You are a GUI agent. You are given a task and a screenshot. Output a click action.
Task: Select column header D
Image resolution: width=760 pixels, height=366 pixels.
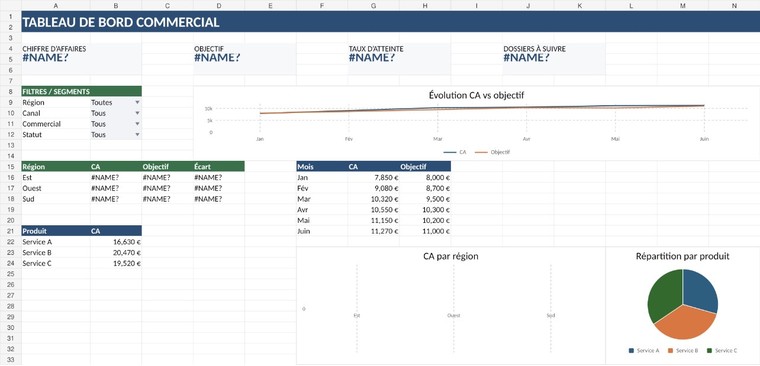coord(219,5)
